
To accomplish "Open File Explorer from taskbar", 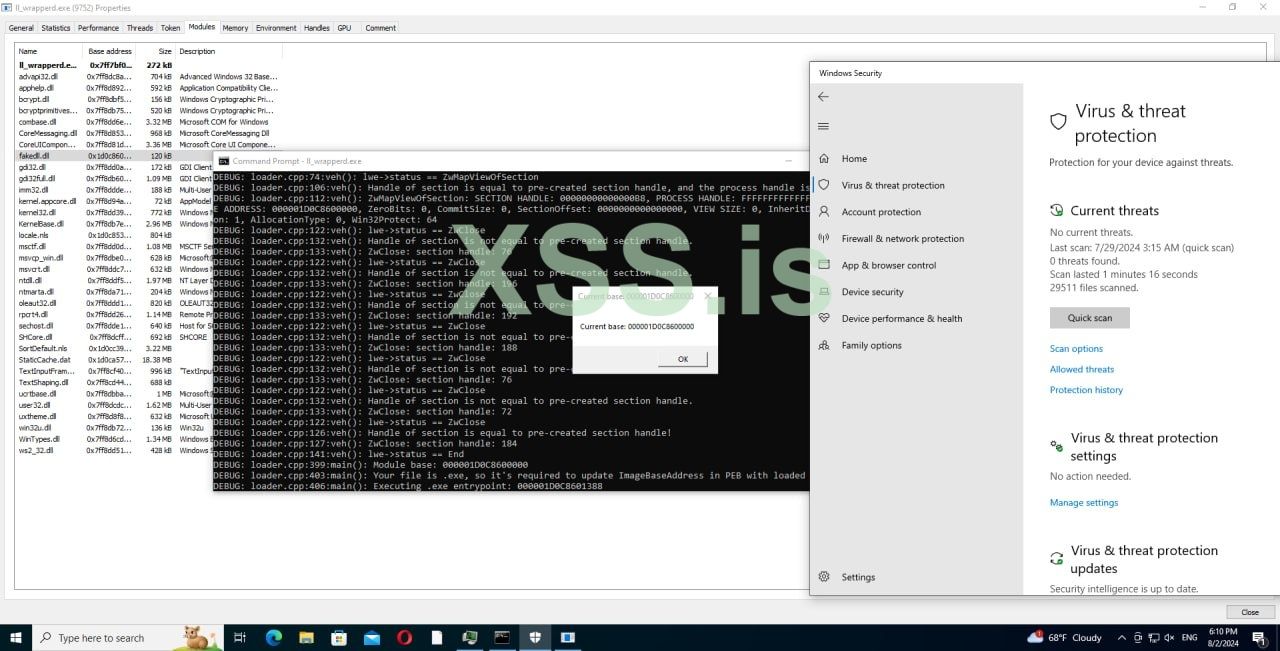I will [x=306, y=637].
